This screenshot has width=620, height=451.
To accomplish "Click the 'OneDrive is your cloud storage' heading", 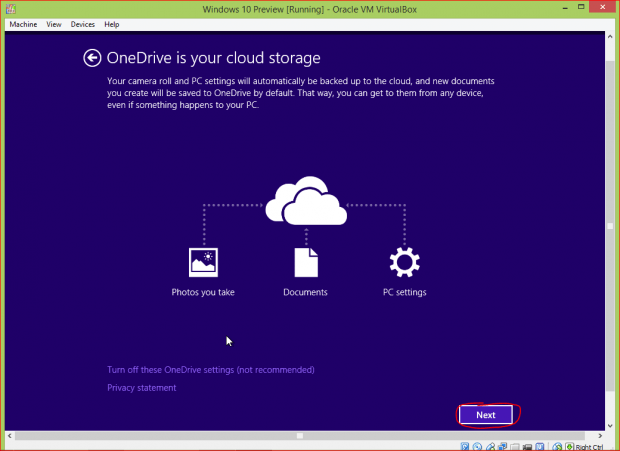I will [x=214, y=58].
